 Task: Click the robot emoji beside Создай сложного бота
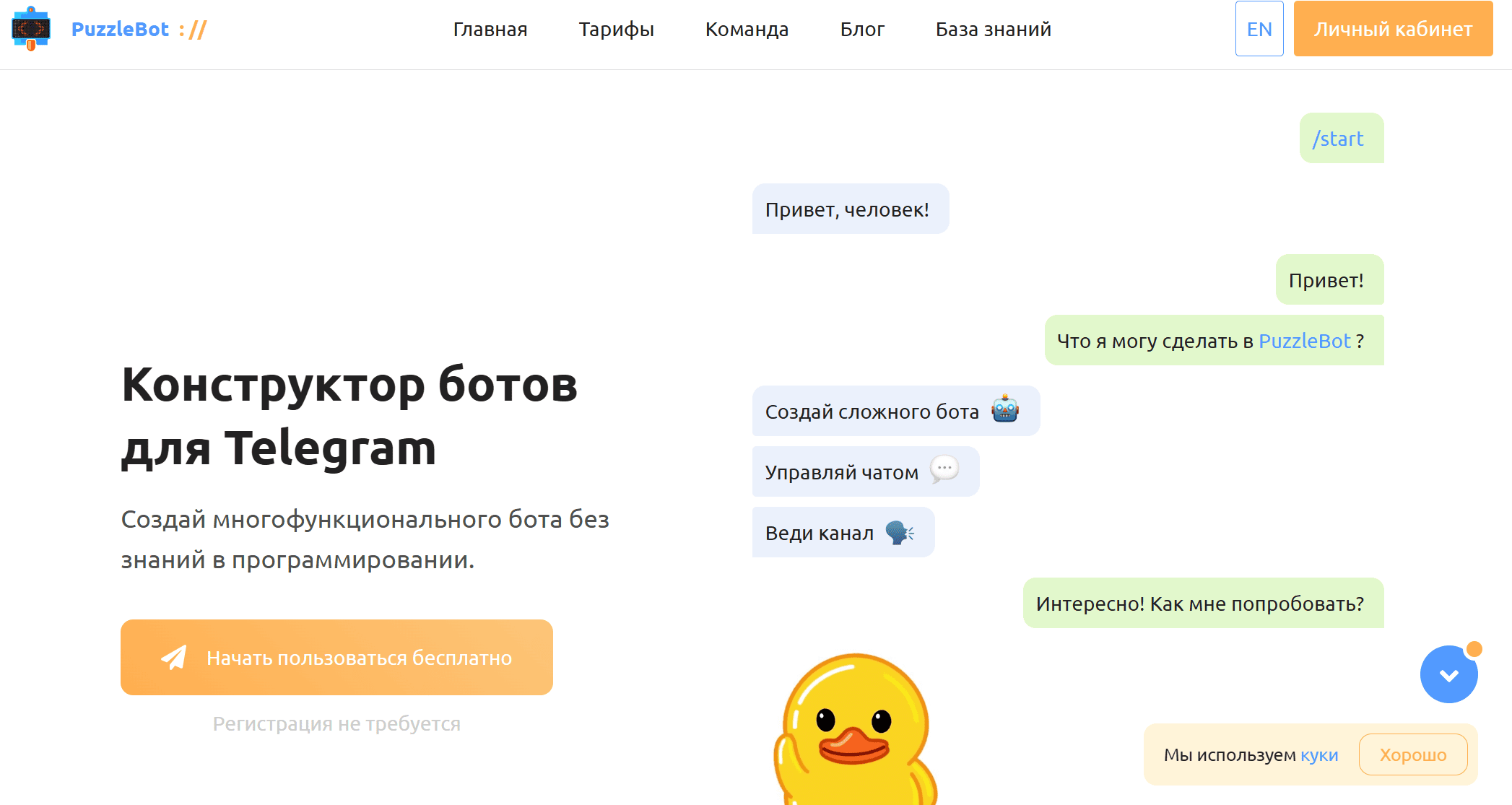[x=1005, y=409]
